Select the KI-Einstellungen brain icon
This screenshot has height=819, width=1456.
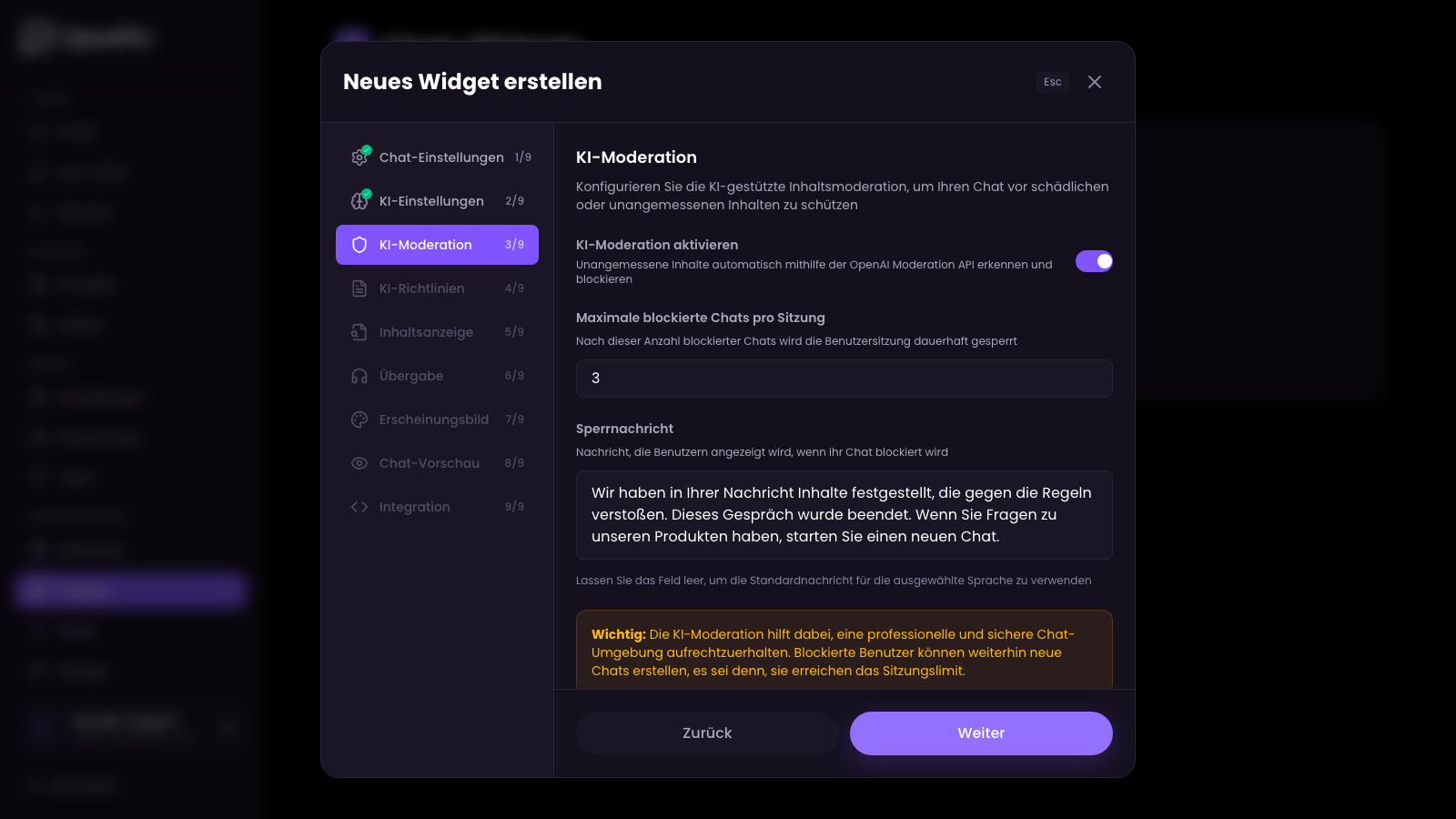coord(359,200)
